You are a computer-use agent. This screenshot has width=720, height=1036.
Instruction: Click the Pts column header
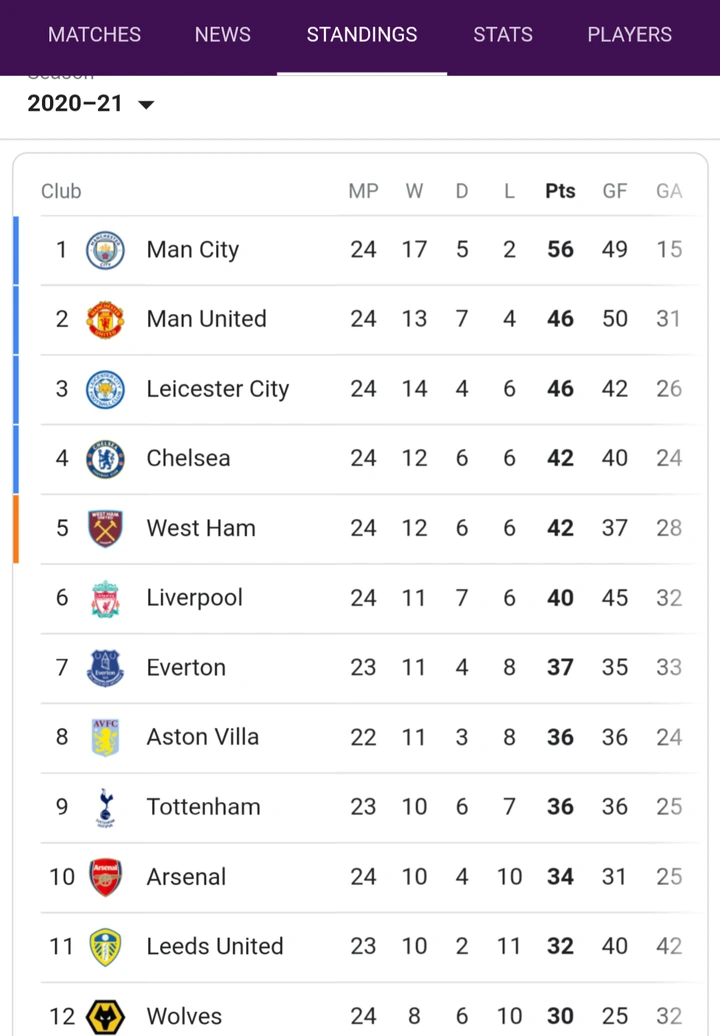point(560,191)
